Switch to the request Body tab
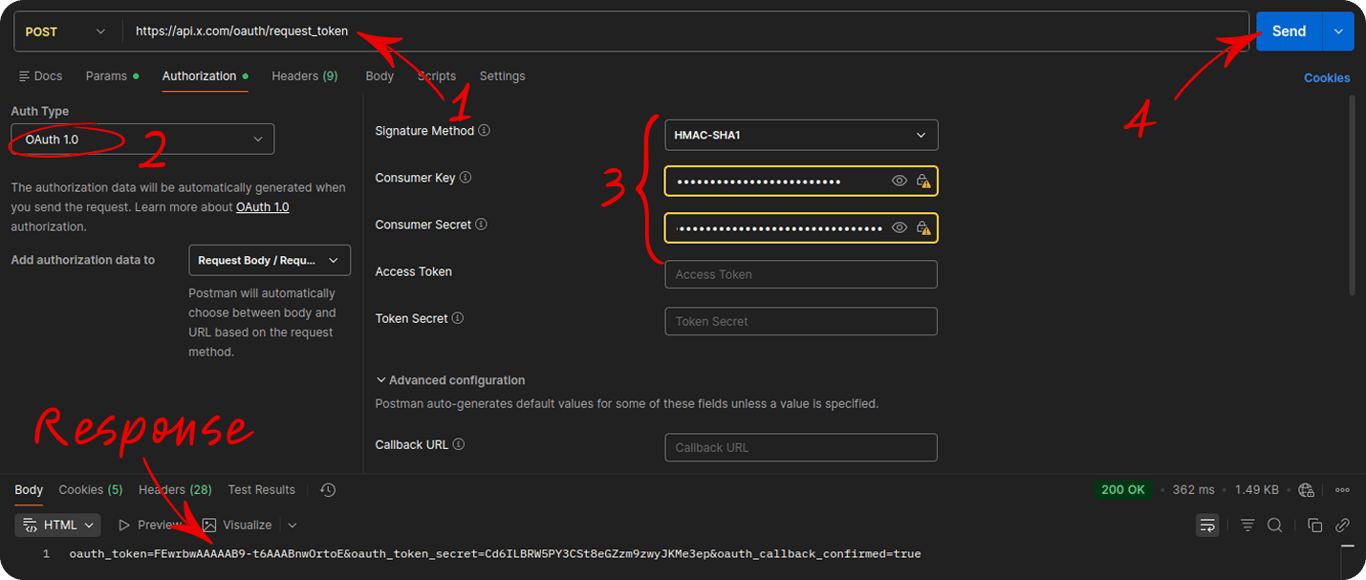Image resolution: width=1366 pixels, height=580 pixels. click(x=379, y=76)
